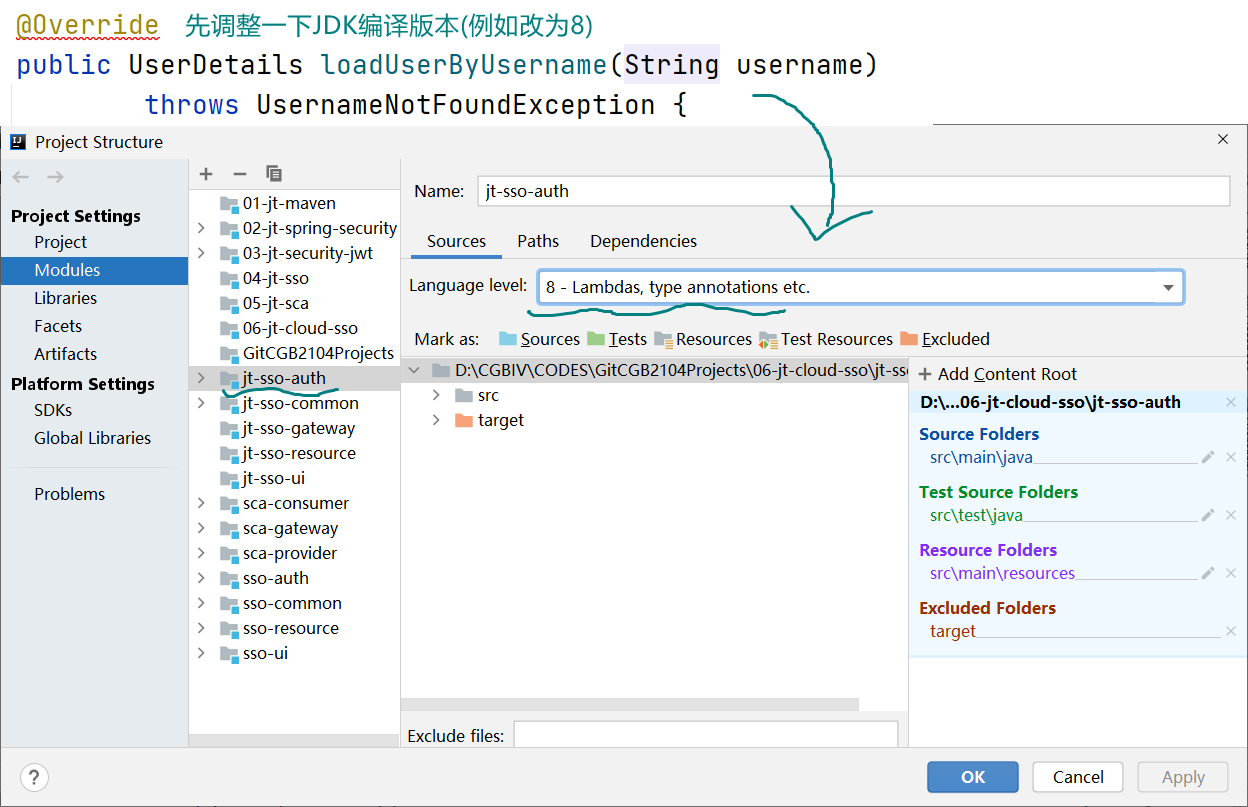Mark as Sources folder icon
This screenshot has width=1248, height=807.
tap(508, 339)
